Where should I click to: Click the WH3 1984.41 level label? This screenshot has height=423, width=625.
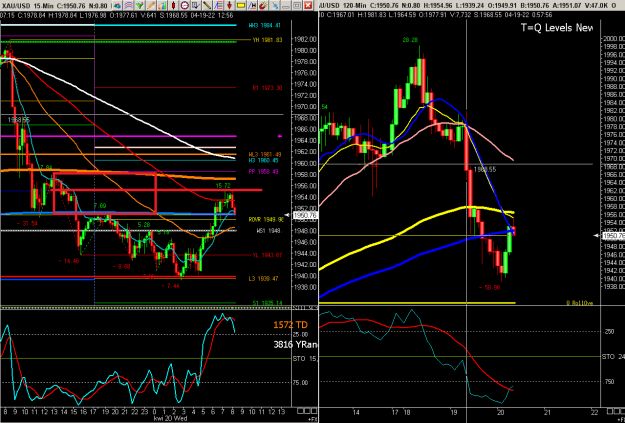[x=265, y=26]
